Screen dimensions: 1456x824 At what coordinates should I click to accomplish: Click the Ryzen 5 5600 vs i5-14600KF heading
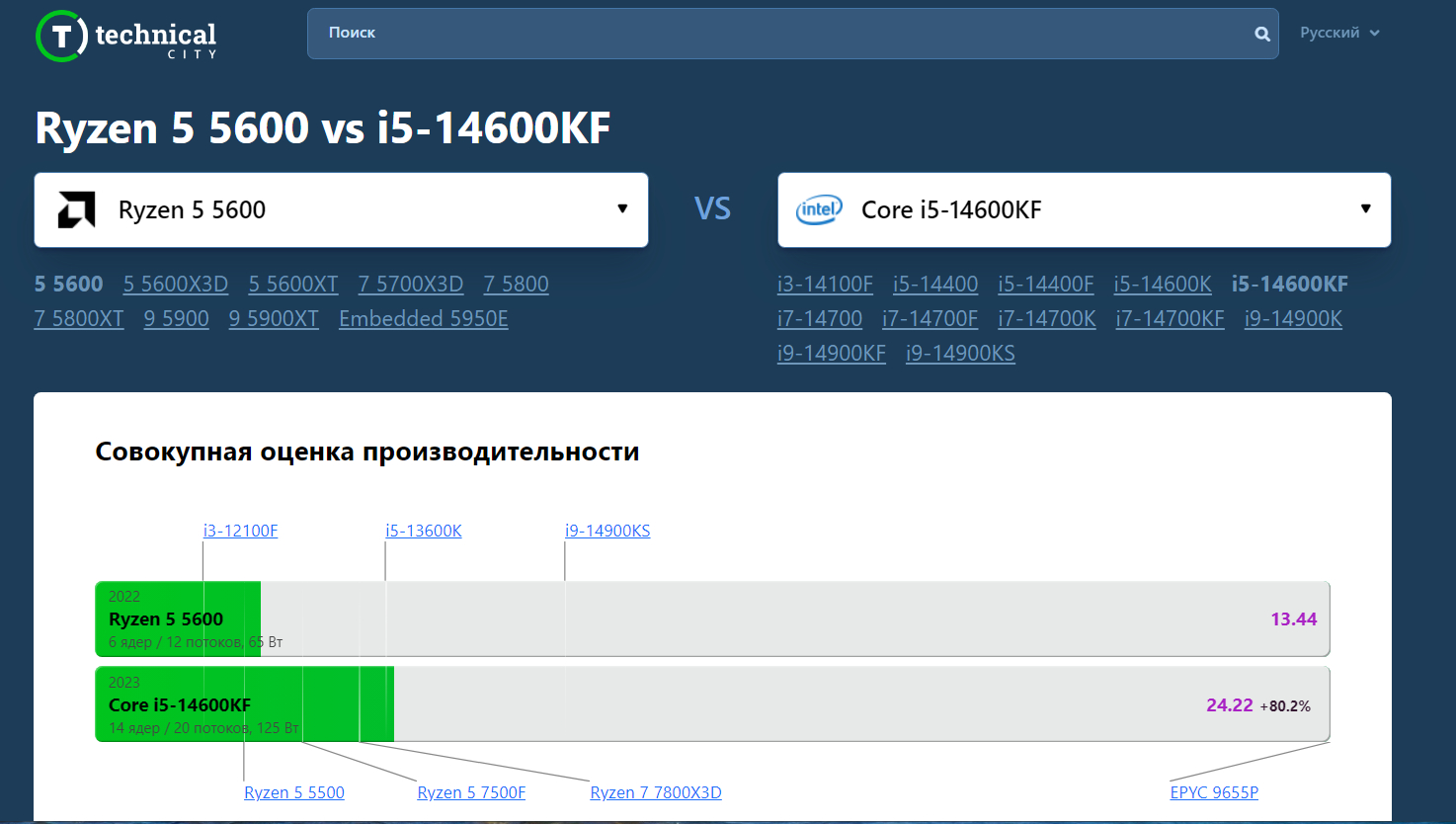[x=323, y=128]
